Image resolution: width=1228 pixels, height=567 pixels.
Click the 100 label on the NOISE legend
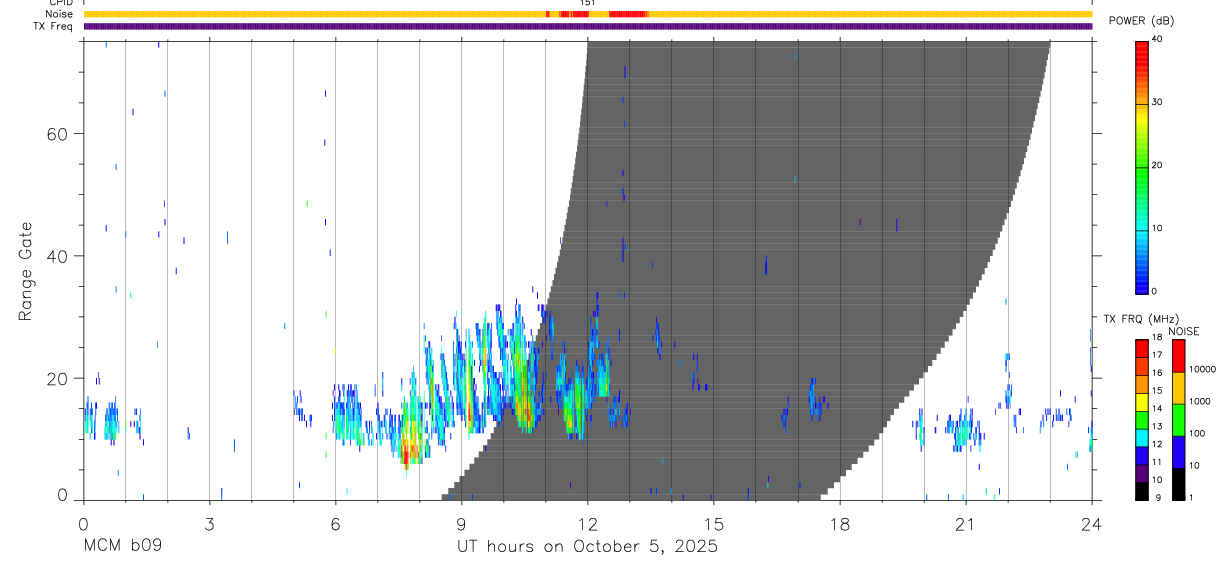click(1198, 433)
